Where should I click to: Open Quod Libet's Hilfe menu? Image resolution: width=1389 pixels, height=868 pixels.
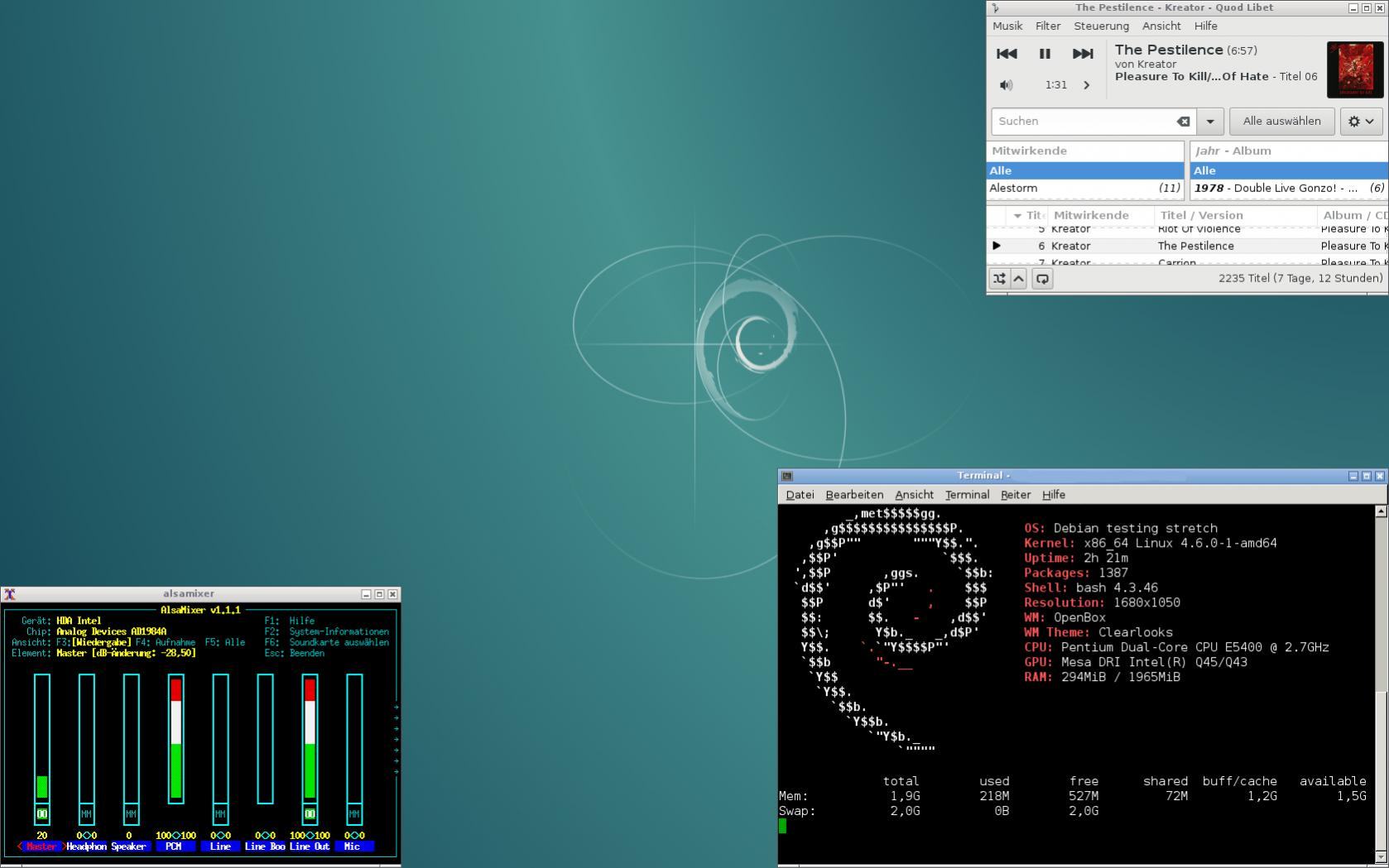click(1206, 26)
